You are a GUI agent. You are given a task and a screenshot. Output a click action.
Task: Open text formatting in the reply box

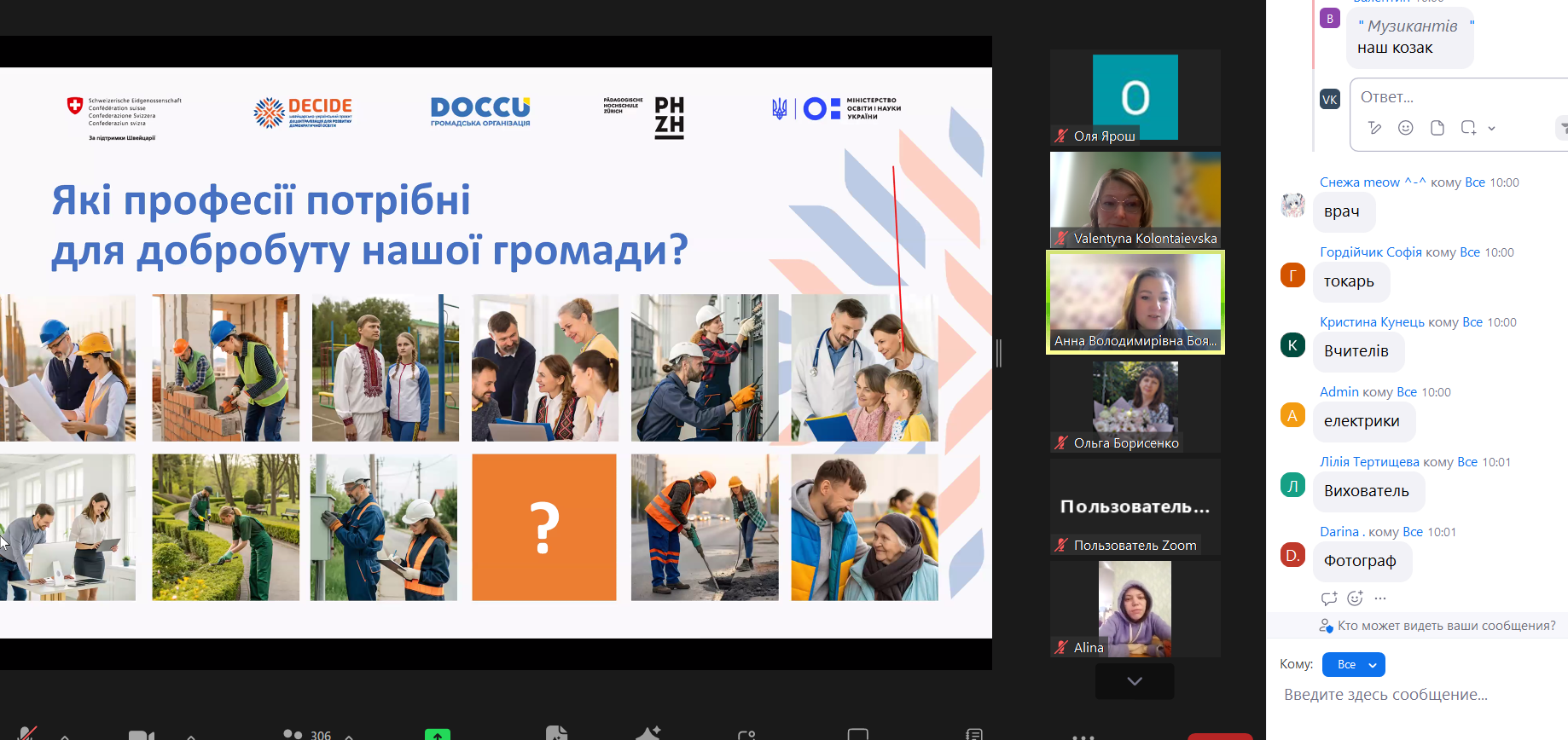click(1374, 128)
